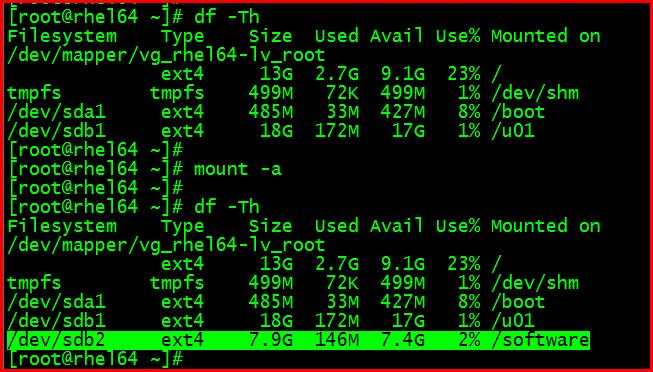Click 'Used' header in second df output
Screen dimensions: 653x372
[x=336, y=226]
